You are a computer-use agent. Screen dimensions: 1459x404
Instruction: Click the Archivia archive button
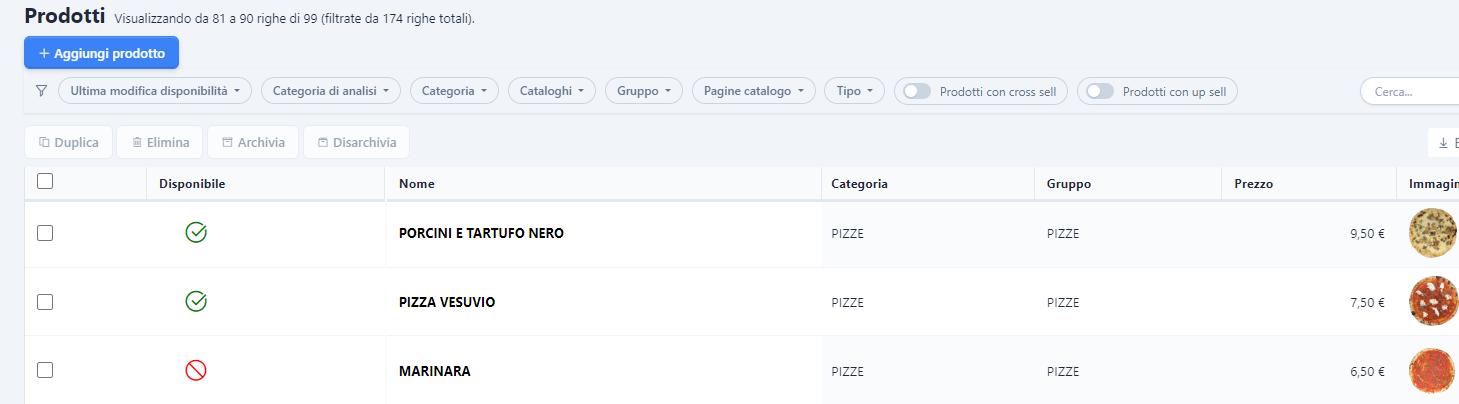[253, 142]
